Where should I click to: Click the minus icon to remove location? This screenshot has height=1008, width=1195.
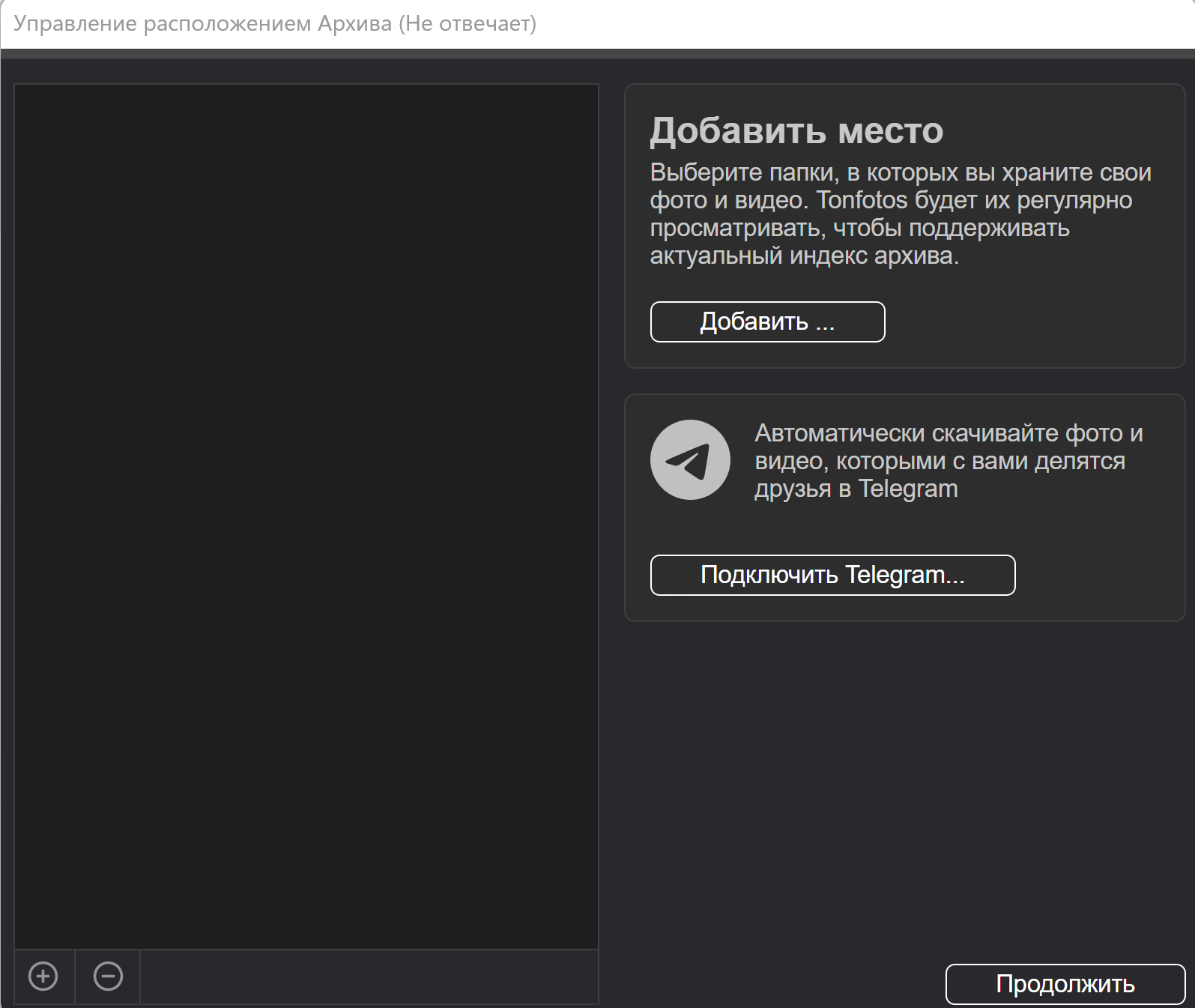[x=108, y=976]
